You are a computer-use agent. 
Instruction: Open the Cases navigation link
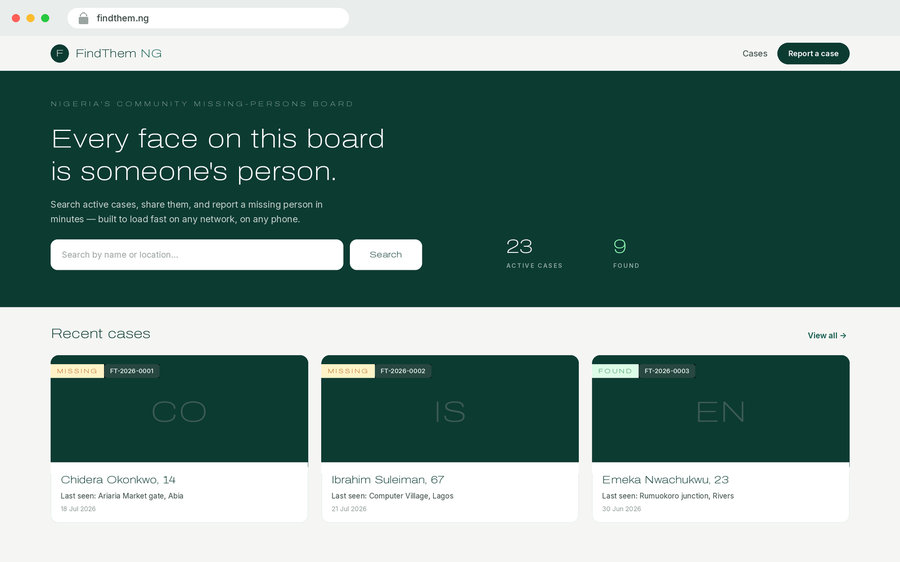click(754, 53)
